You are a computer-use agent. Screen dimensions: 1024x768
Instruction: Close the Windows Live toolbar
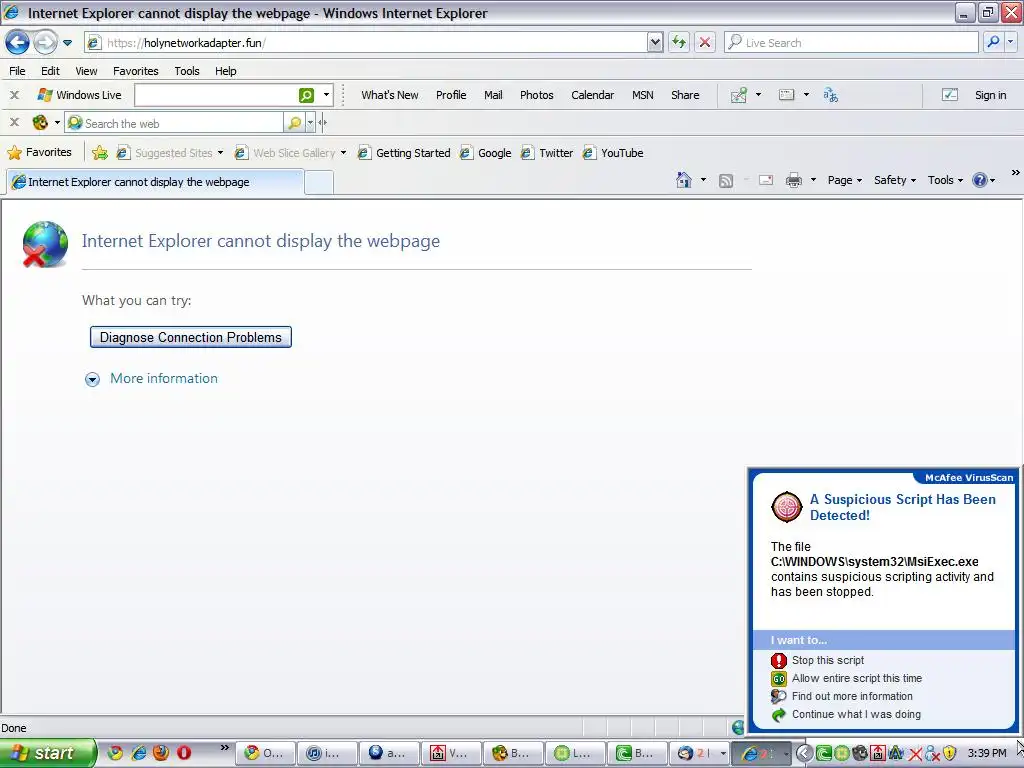tap(14, 95)
